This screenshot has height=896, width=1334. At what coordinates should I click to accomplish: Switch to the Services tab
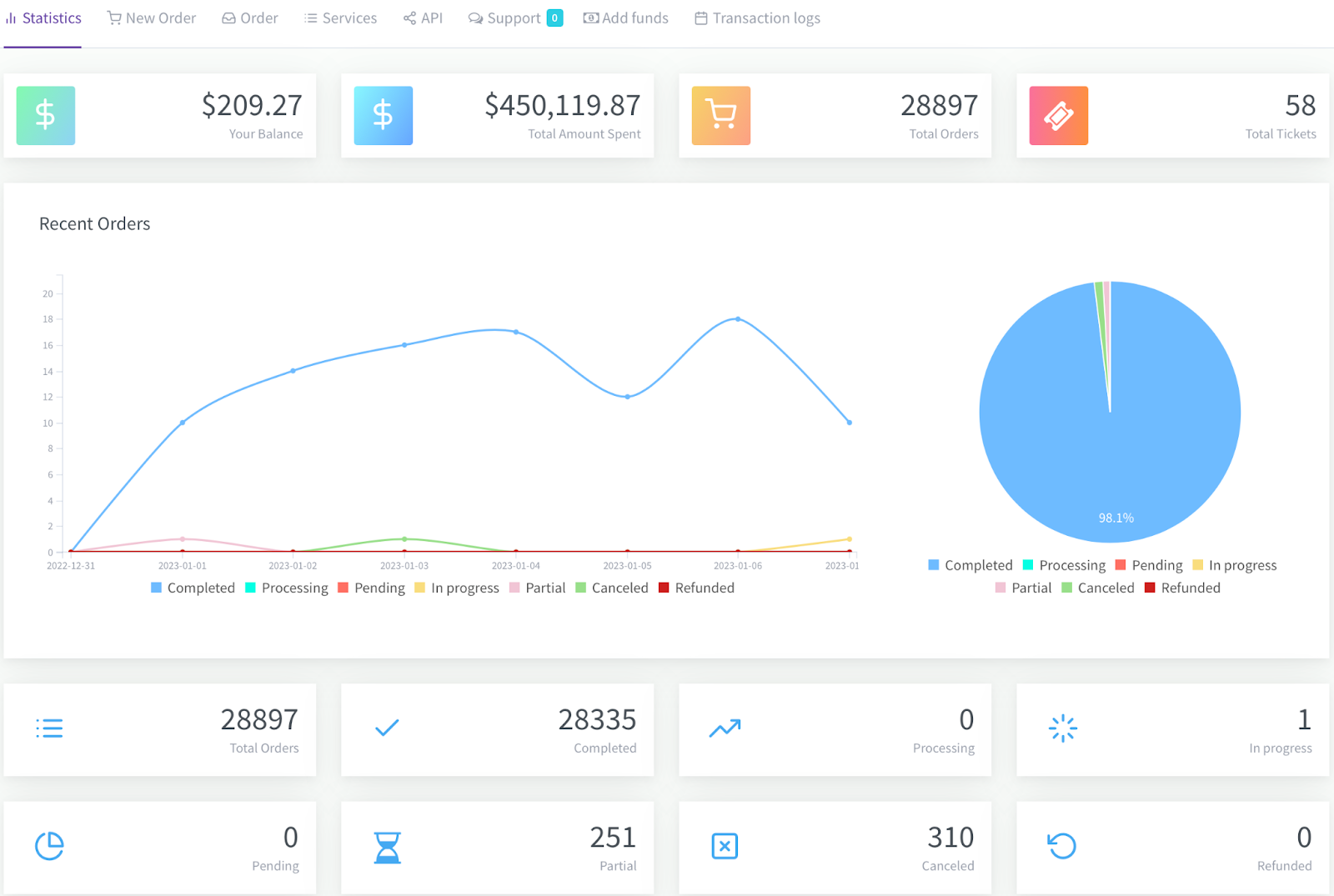341,18
